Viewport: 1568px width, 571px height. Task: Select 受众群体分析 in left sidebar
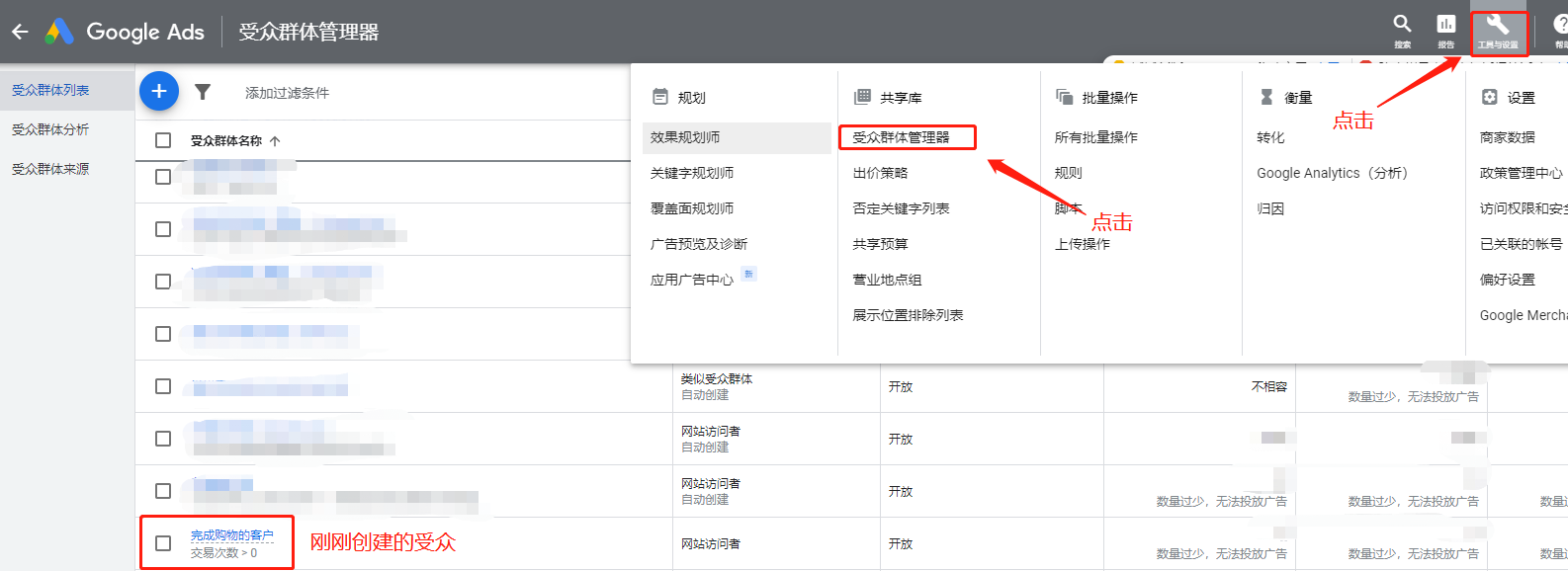tap(50, 129)
